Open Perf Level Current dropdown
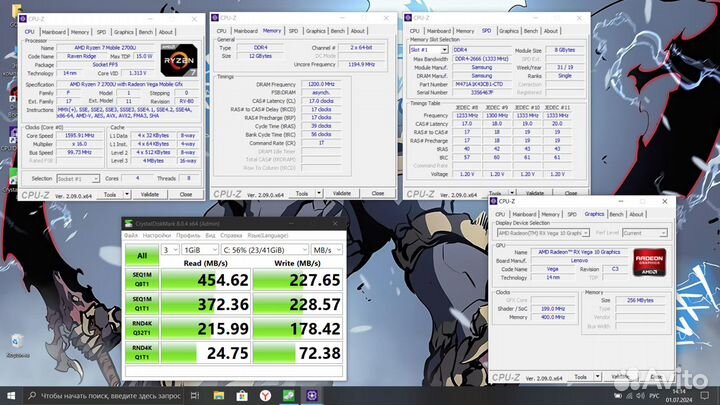720x405 pixels. tap(645, 233)
